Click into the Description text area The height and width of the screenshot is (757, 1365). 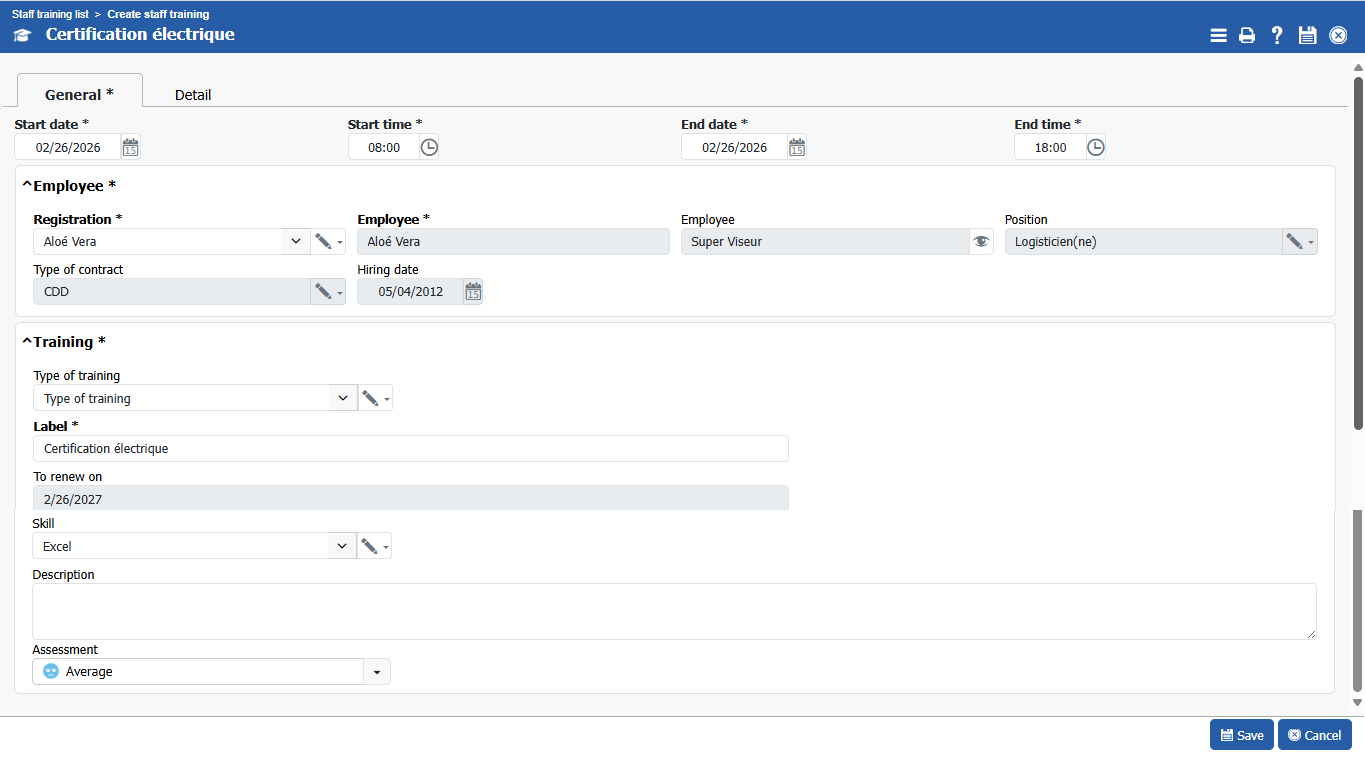(x=674, y=611)
